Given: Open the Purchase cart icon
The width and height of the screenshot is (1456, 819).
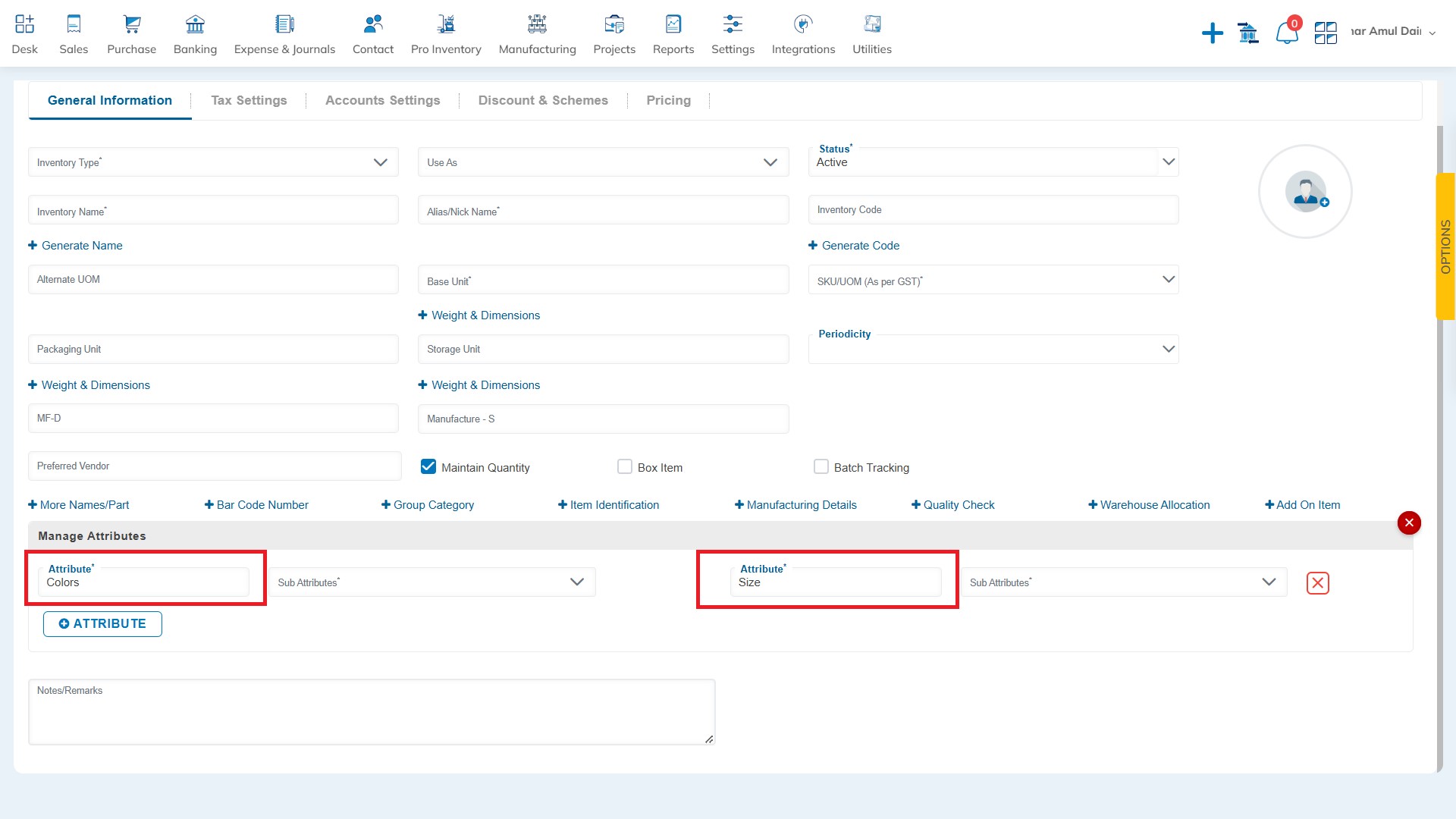Looking at the screenshot, I should (132, 24).
